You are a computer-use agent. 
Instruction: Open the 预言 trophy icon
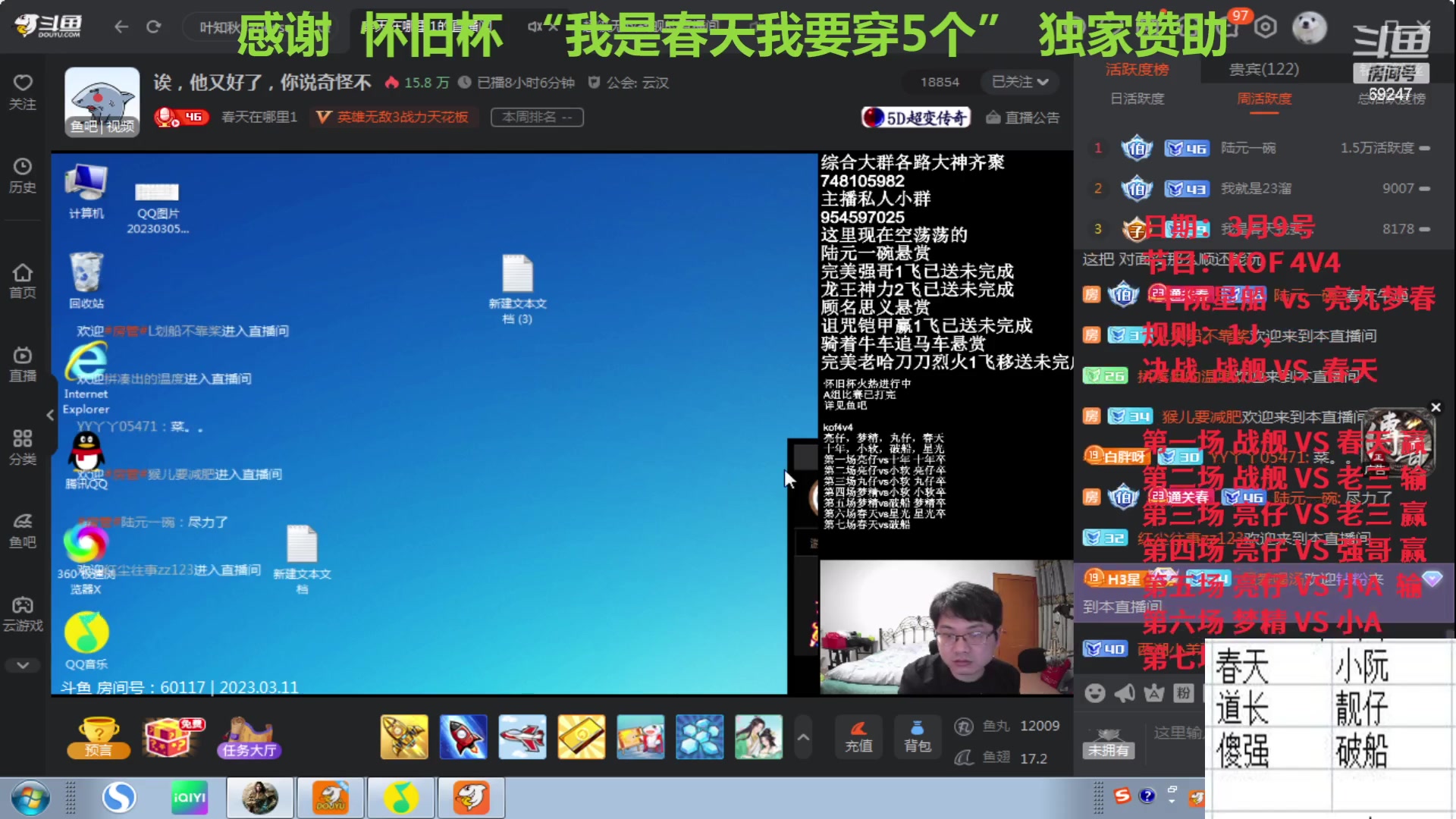[99, 737]
